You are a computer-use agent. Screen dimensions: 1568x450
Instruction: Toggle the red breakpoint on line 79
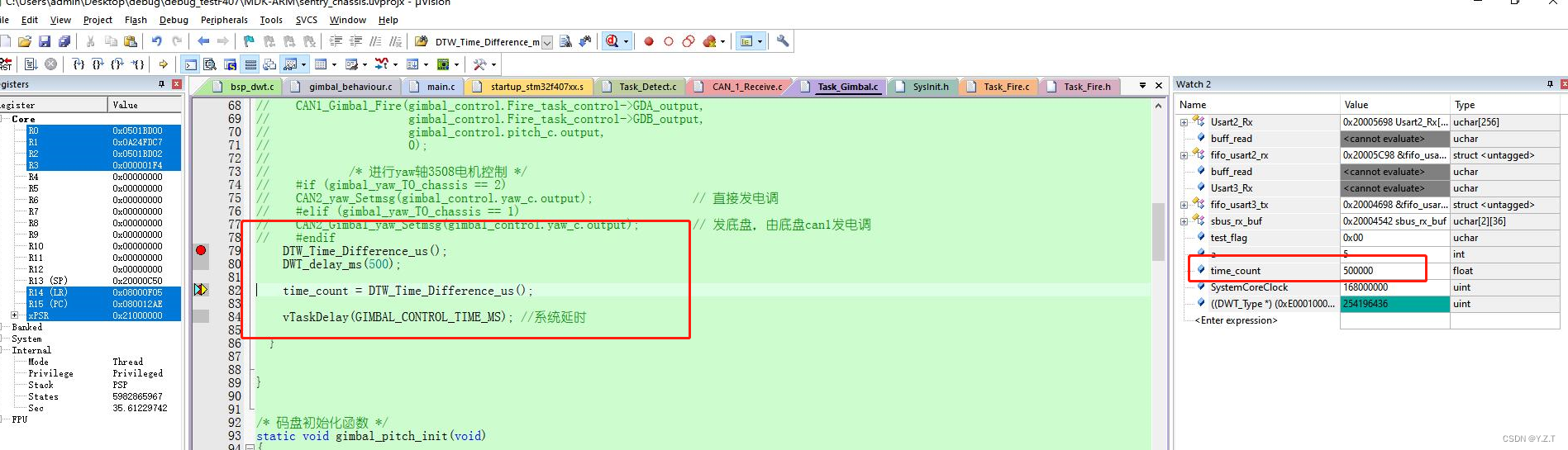coord(201,250)
